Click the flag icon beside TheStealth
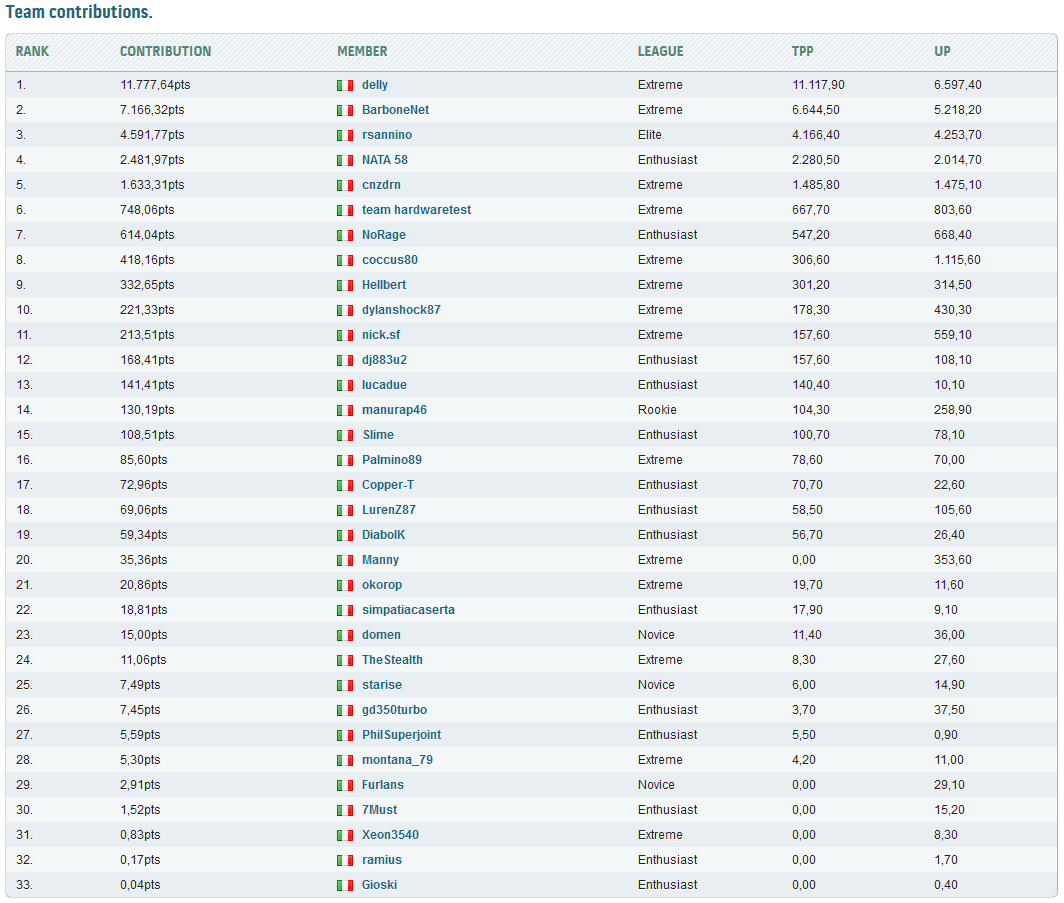 (345, 660)
